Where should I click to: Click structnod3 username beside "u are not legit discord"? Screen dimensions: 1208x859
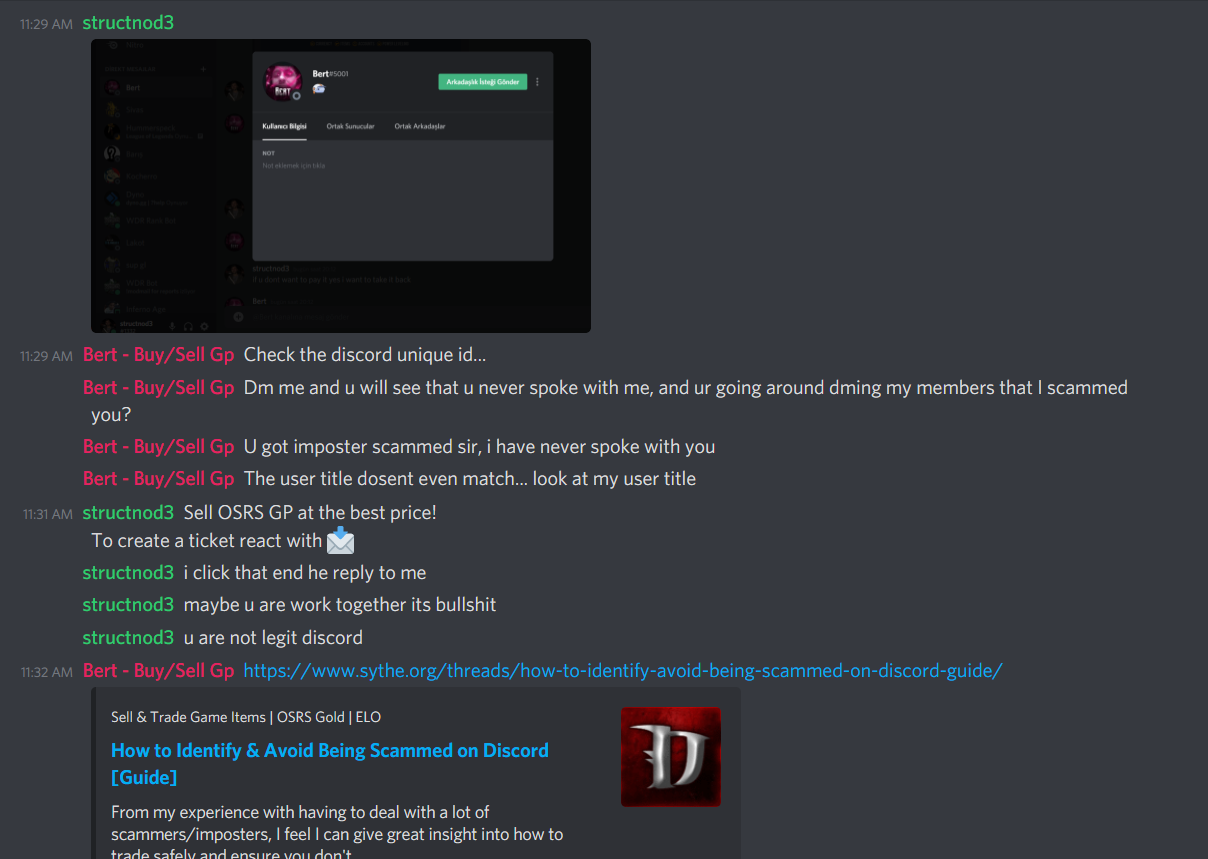click(x=128, y=638)
